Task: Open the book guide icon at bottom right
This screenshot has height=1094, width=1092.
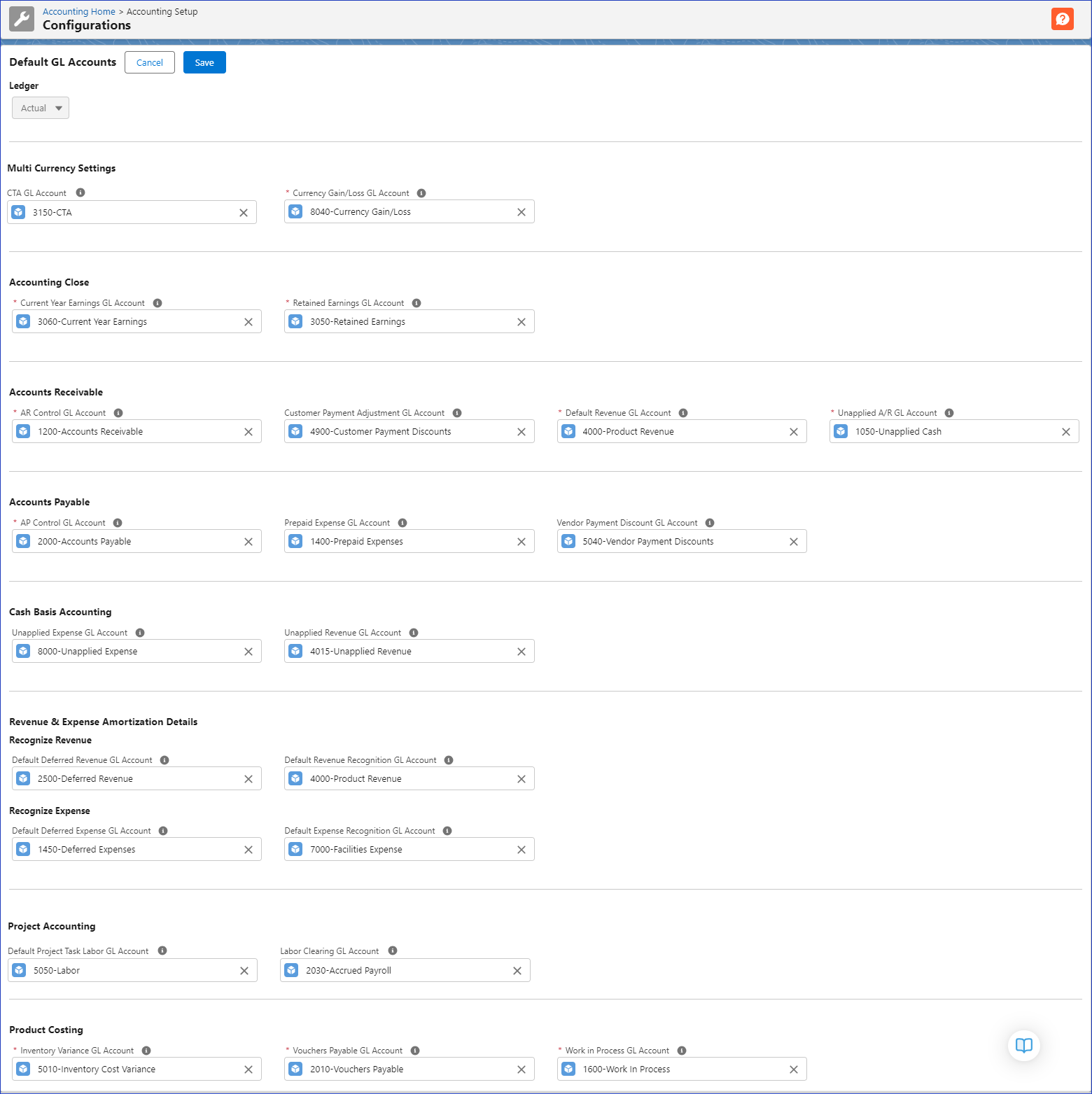Action: (x=1023, y=1046)
